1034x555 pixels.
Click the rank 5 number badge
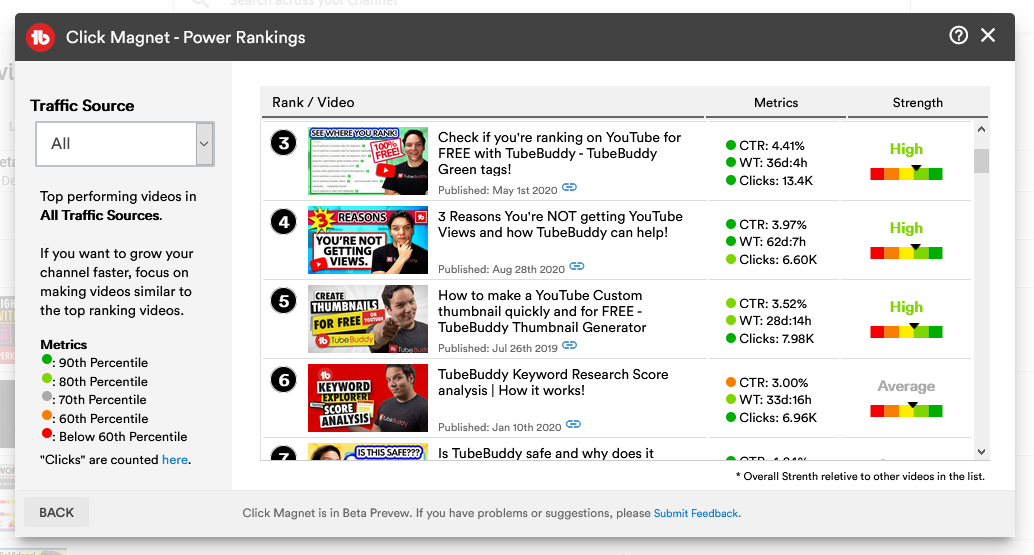284,301
